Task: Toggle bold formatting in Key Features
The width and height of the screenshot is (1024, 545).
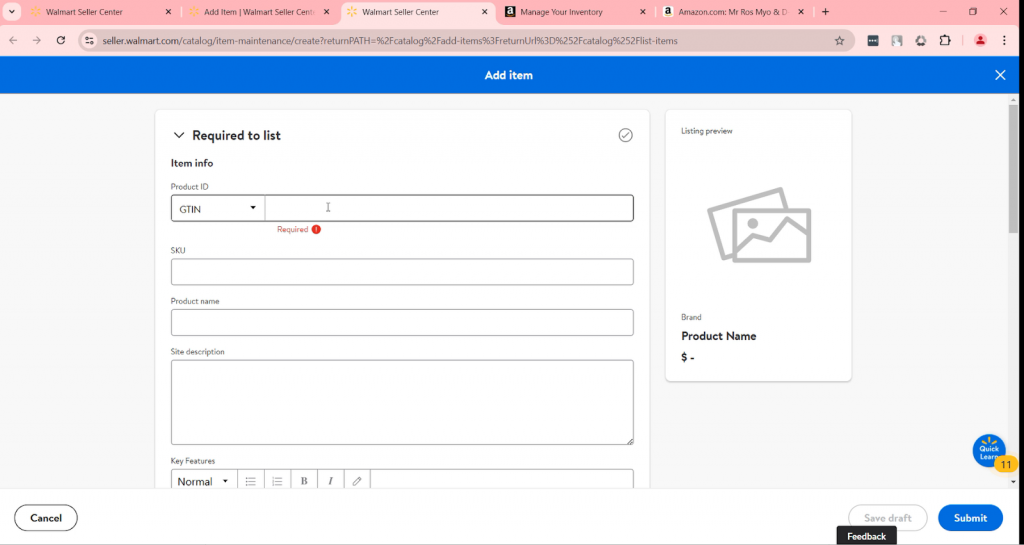Action: click(x=304, y=481)
